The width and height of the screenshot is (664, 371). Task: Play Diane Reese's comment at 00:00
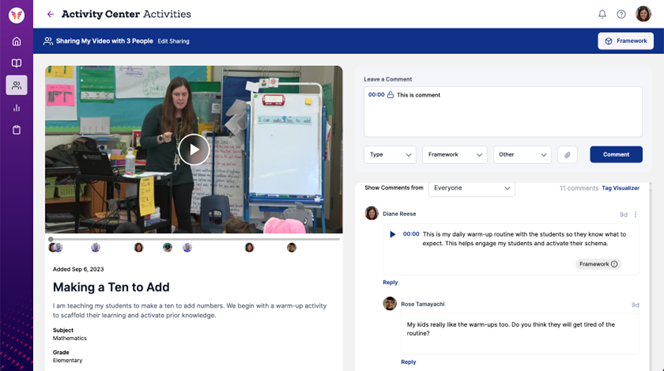392,234
